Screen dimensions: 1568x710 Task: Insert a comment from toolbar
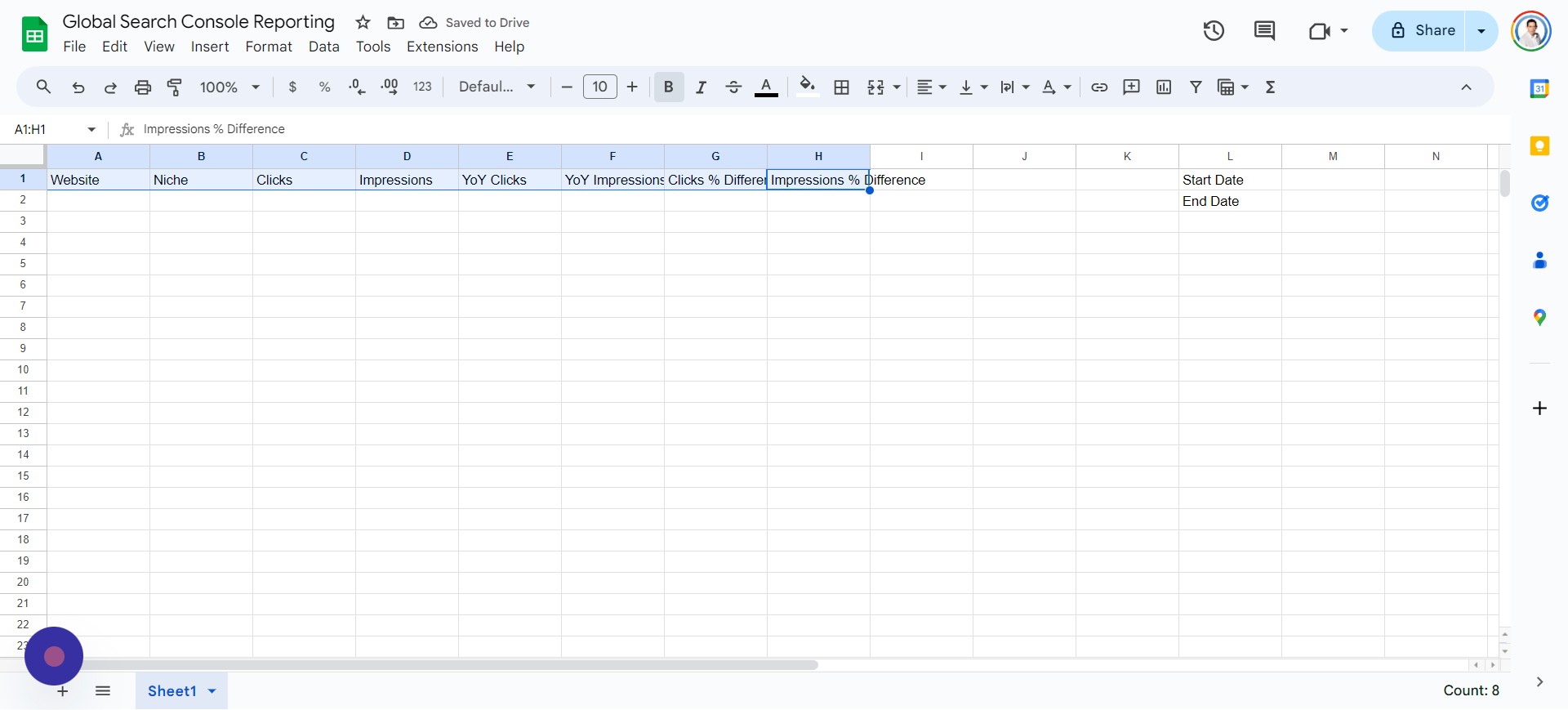coord(1131,87)
